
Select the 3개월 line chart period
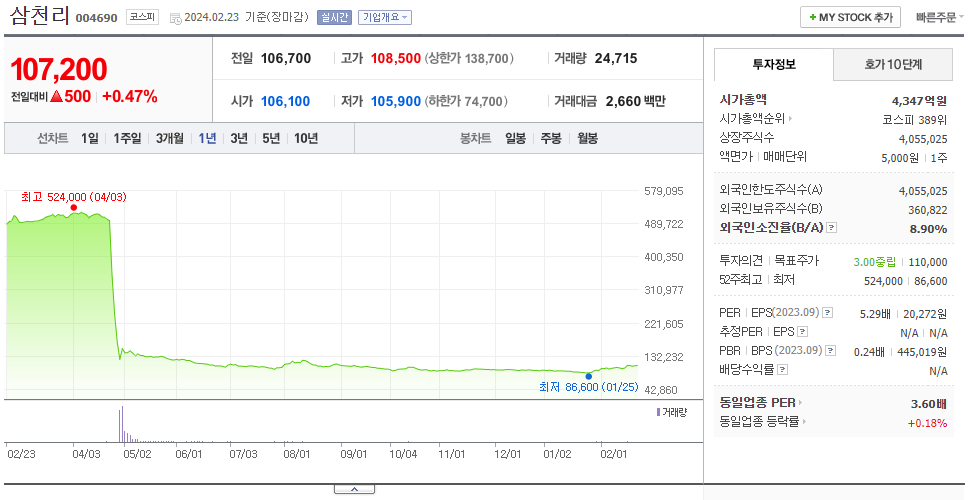coord(170,138)
